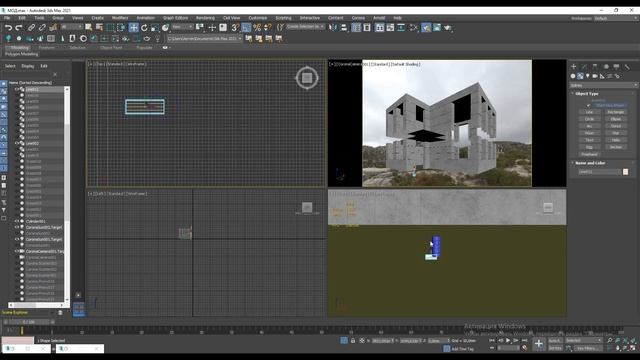The height and width of the screenshot is (360, 640).
Task: Click the Freehand shape button
Action: (x=589, y=154)
